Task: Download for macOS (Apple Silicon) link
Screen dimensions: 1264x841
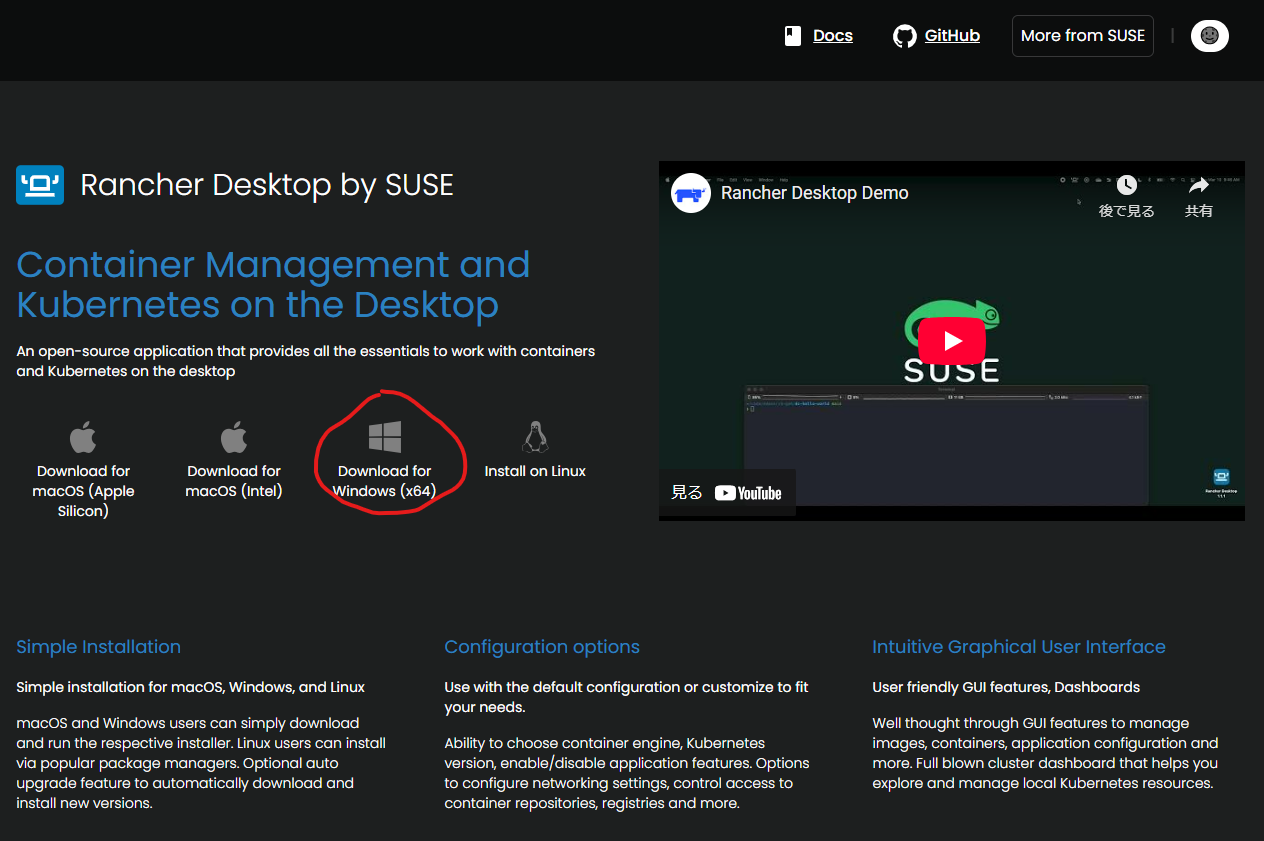Action: point(84,491)
